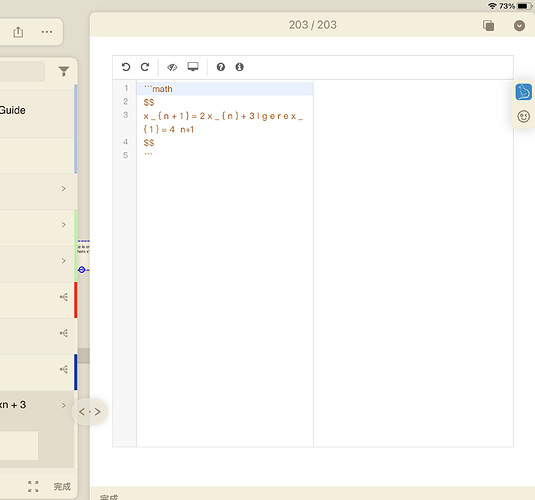This screenshot has width=535, height=500.
Task: Expand the circled down-chevron at top right
Action: [519, 25]
